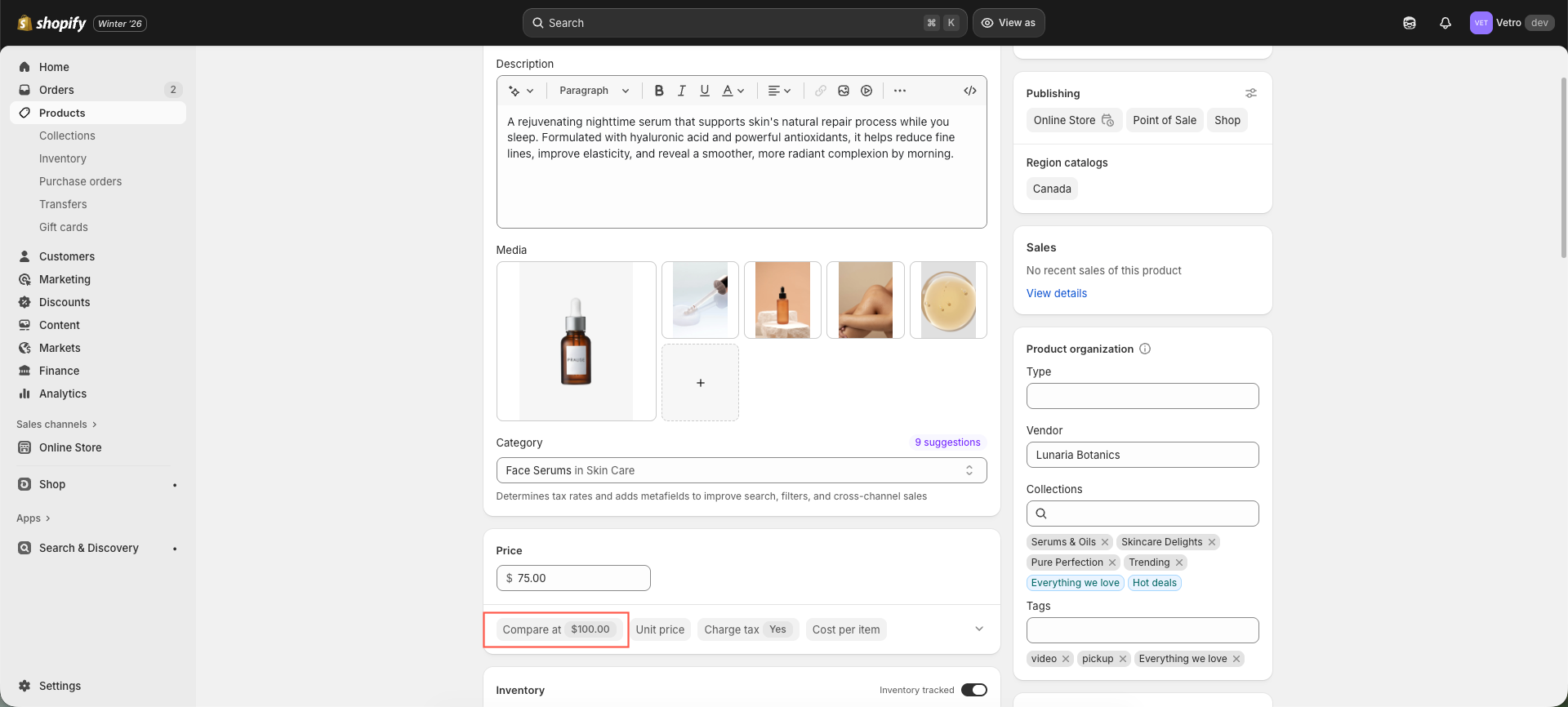The image size is (1568, 707).
Task: Apply Italic formatting in description toolbar
Action: tap(681, 91)
